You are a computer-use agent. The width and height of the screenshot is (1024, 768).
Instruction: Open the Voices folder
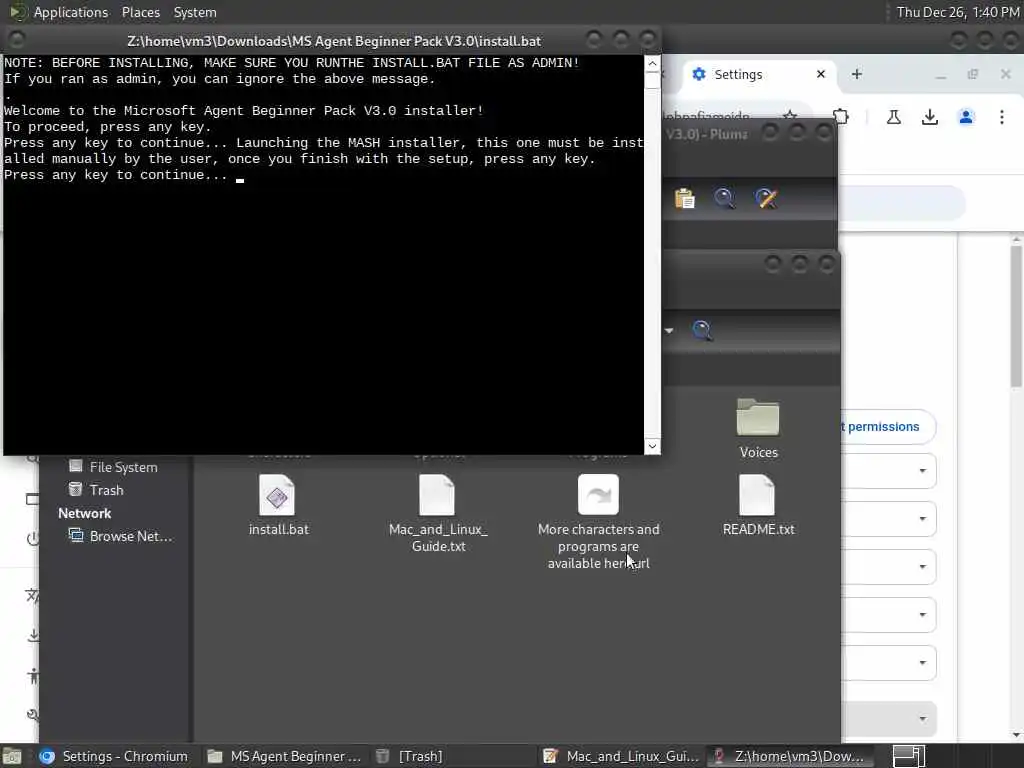pyautogui.click(x=758, y=428)
